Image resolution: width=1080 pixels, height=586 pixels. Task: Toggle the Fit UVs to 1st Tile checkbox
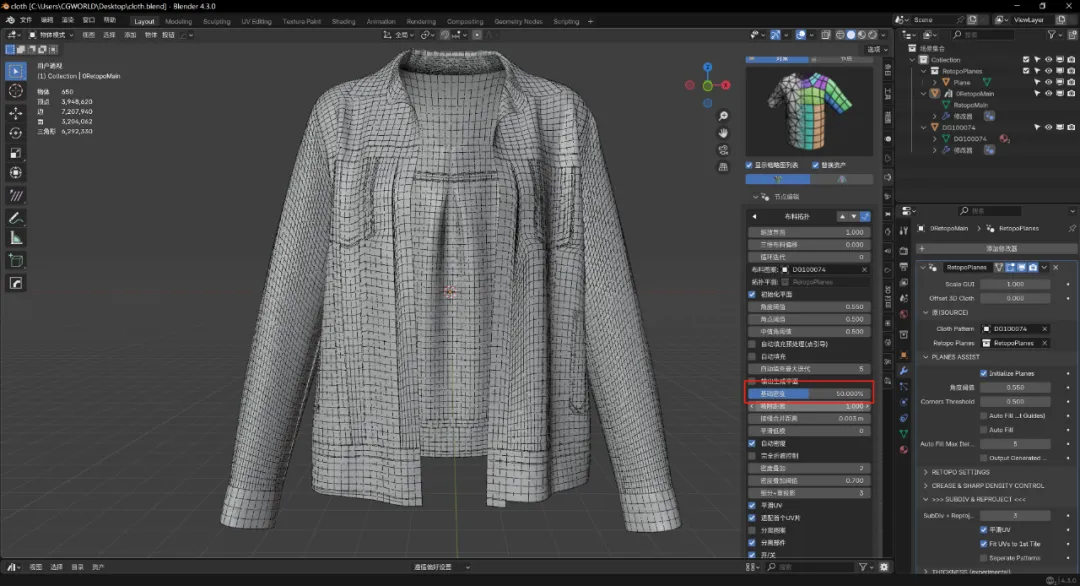click(984, 543)
